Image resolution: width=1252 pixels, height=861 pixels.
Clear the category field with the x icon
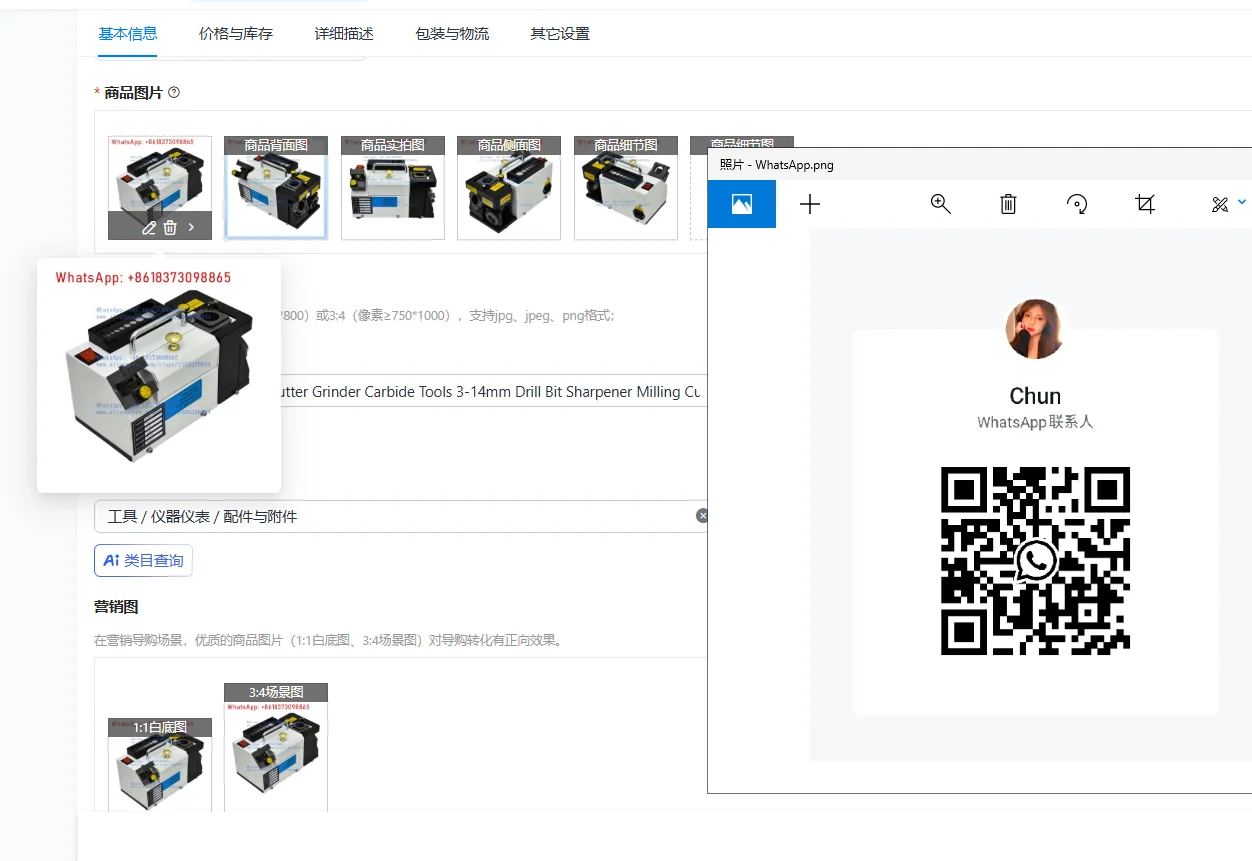coord(702,516)
